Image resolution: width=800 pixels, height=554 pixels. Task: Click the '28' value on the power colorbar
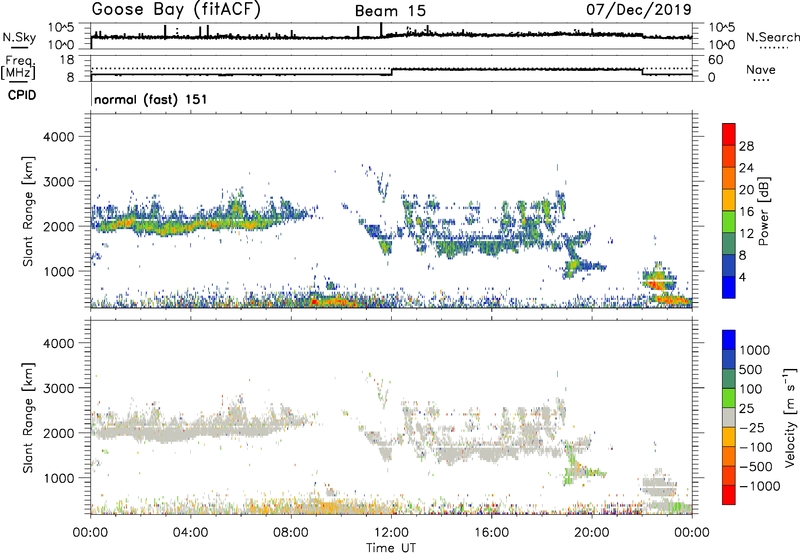click(x=746, y=146)
